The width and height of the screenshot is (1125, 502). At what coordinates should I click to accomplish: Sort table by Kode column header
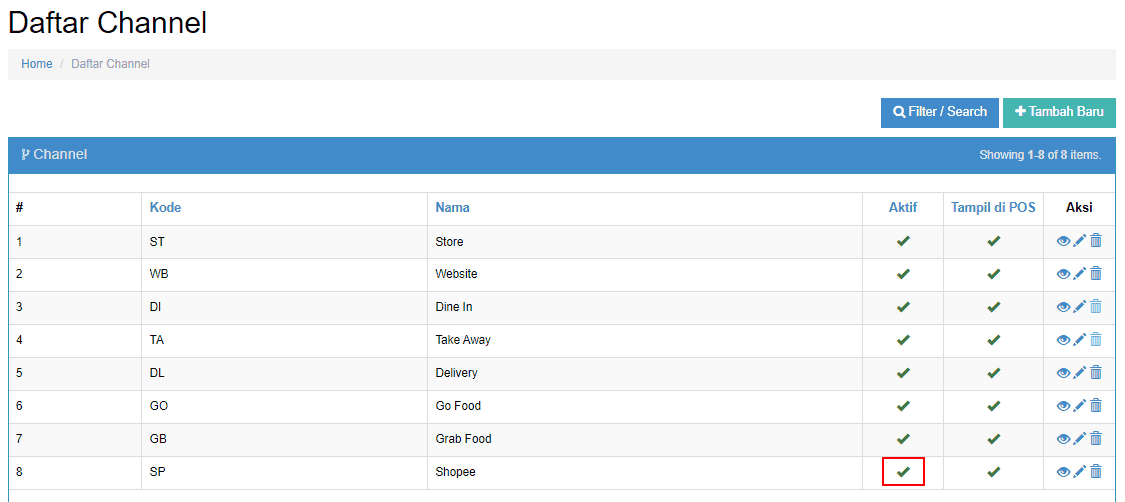pyautogui.click(x=165, y=208)
